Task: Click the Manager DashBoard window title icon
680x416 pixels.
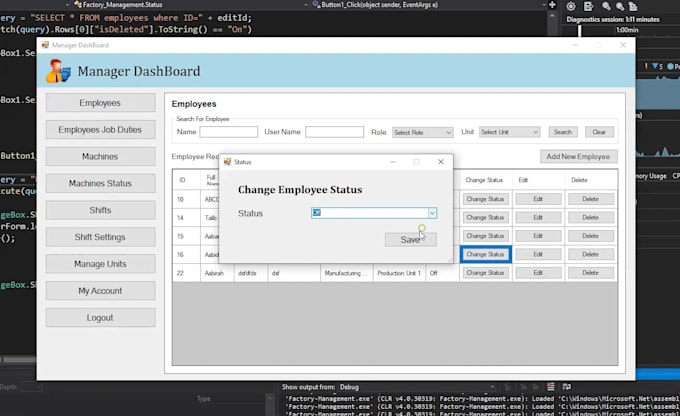Action: pos(44,45)
